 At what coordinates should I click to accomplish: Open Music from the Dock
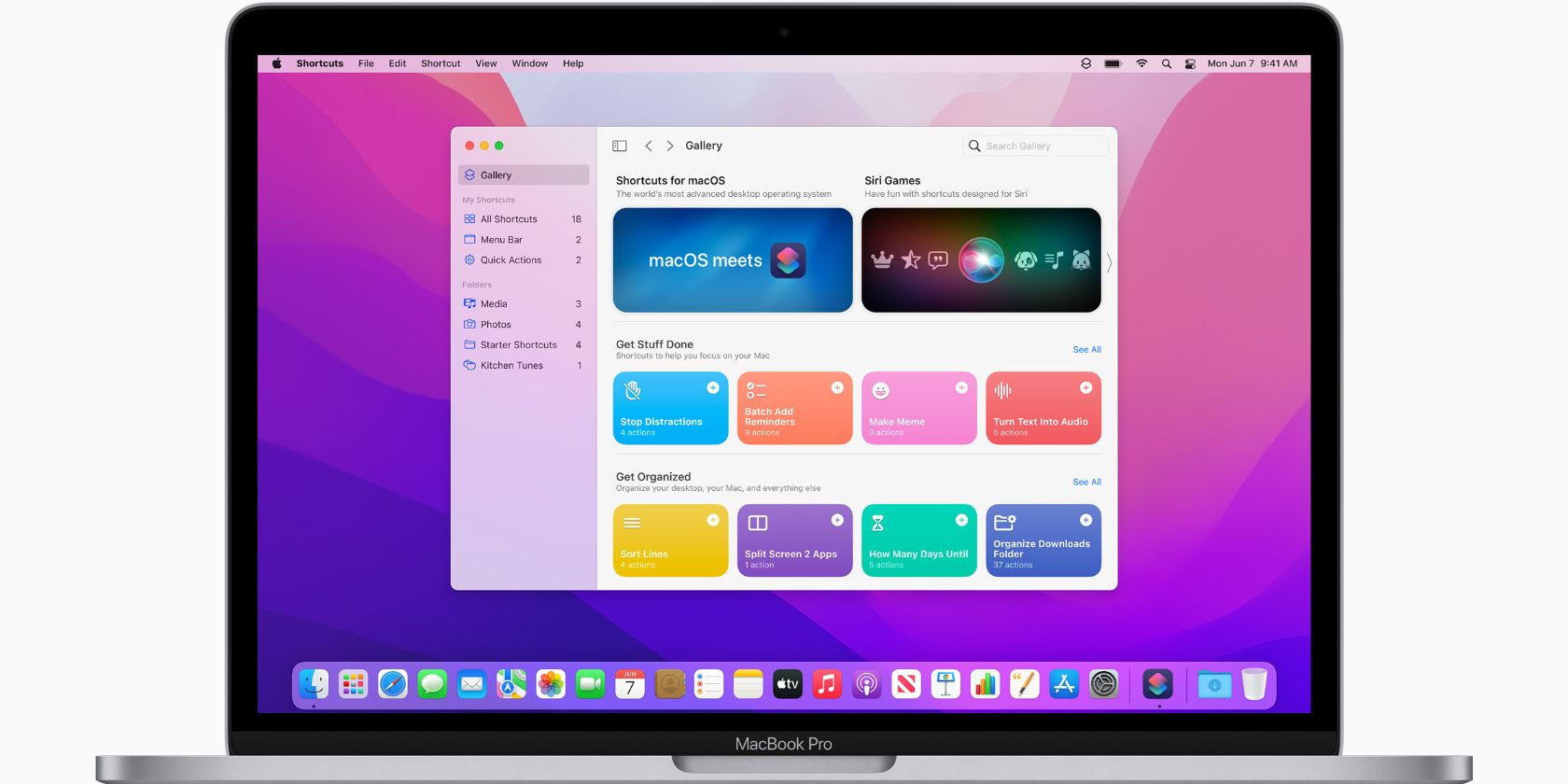click(827, 685)
